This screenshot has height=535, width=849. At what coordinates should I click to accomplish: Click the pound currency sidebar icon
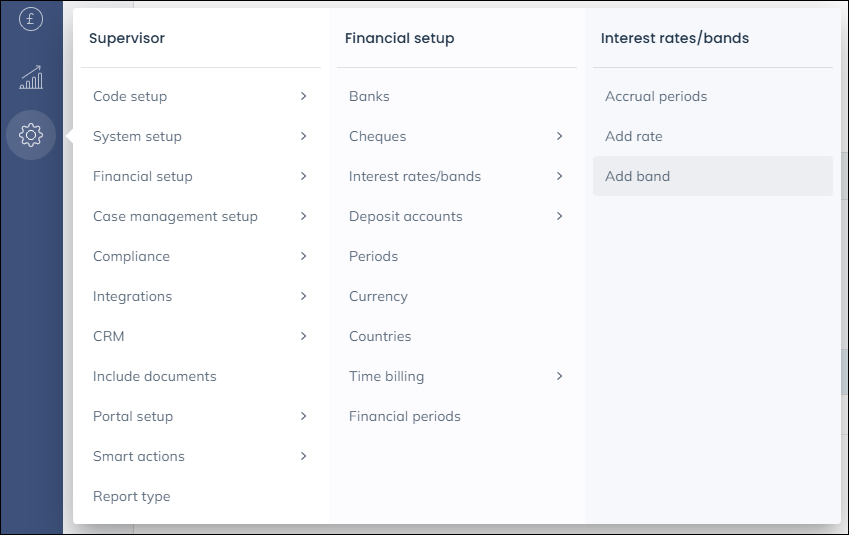point(31,18)
